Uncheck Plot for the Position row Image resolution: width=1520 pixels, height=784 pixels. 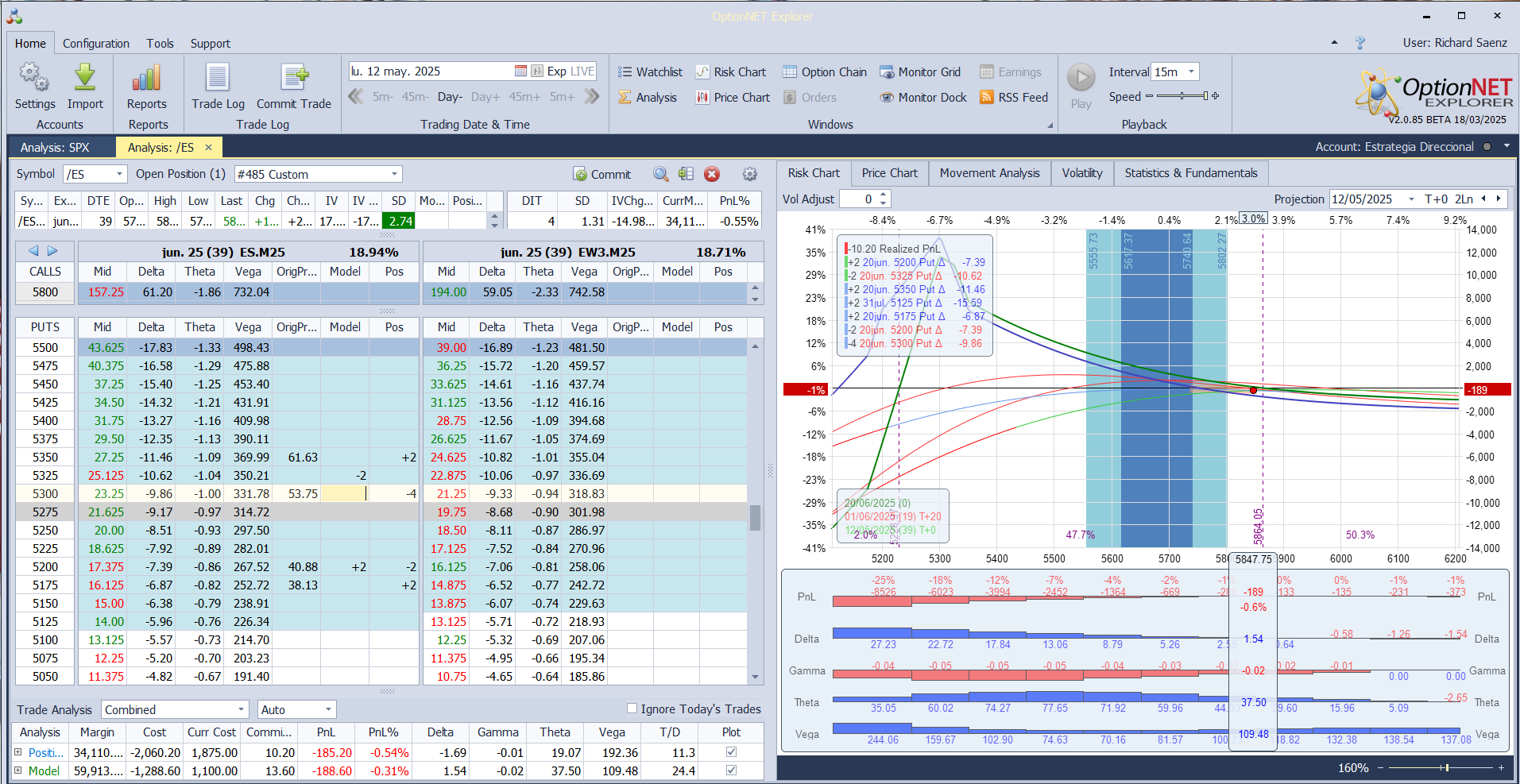[731, 752]
